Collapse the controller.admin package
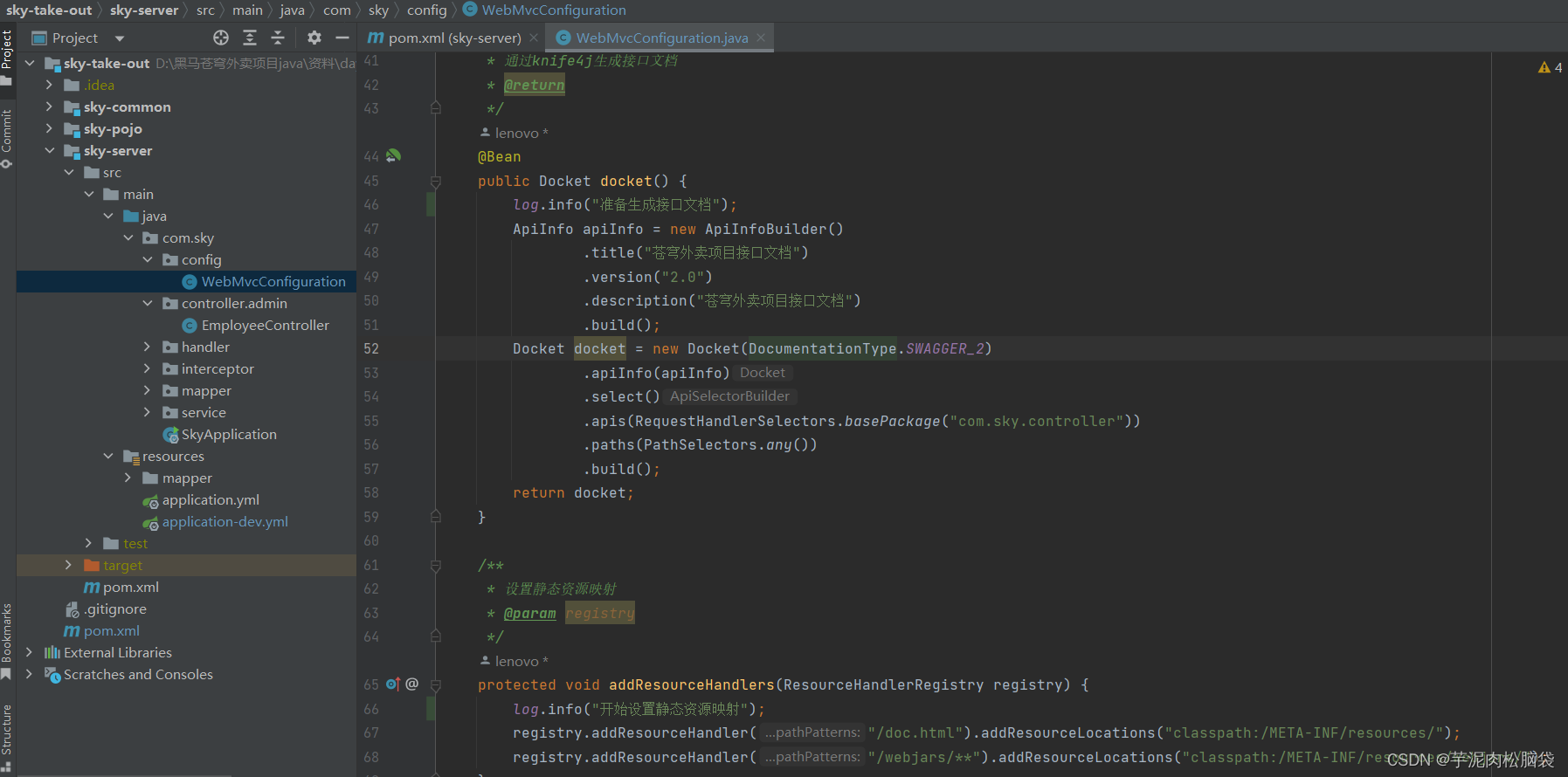The image size is (1568, 777). click(x=148, y=303)
